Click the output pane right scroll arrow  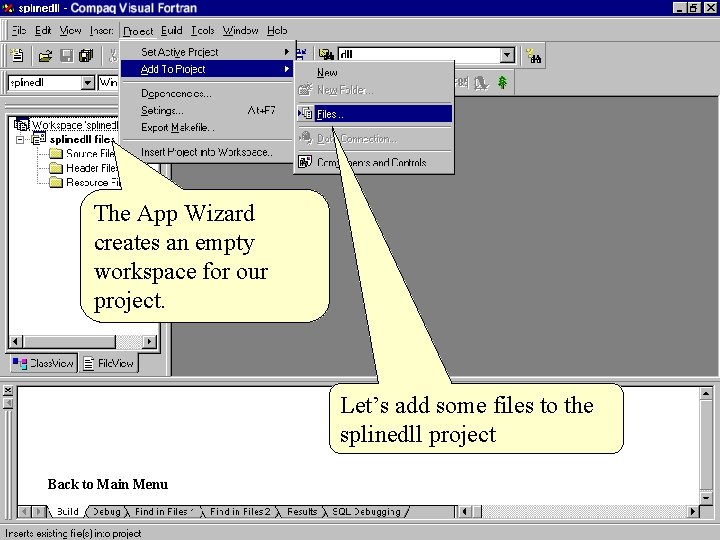coord(693,511)
